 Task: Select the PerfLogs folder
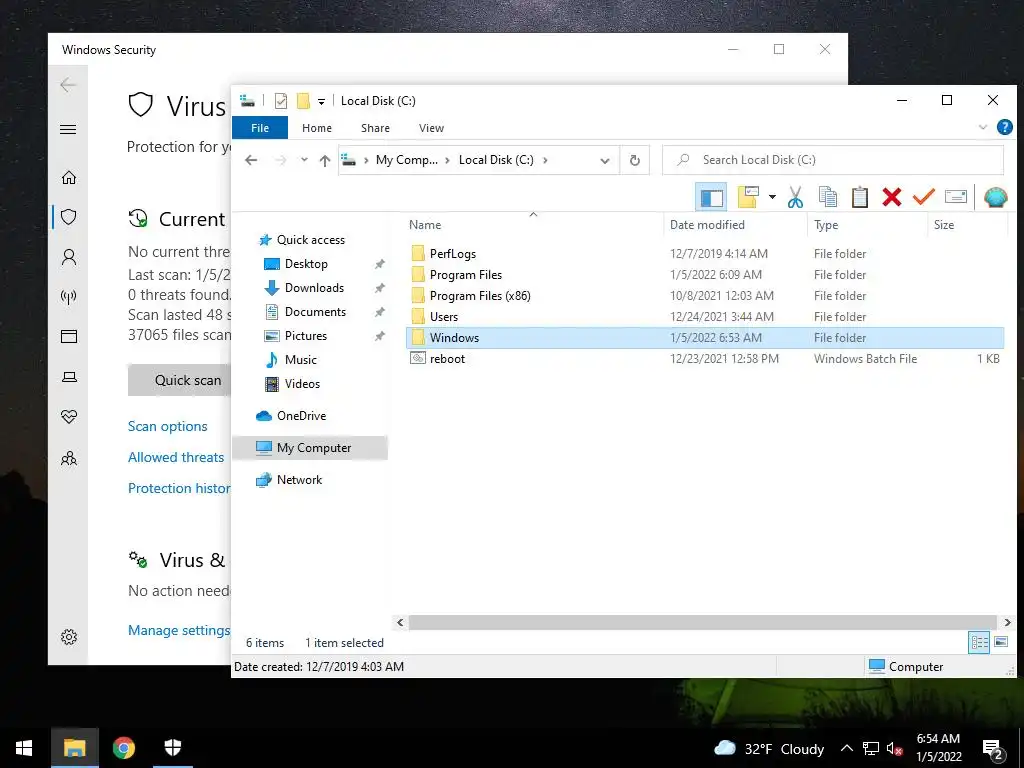[453, 253]
